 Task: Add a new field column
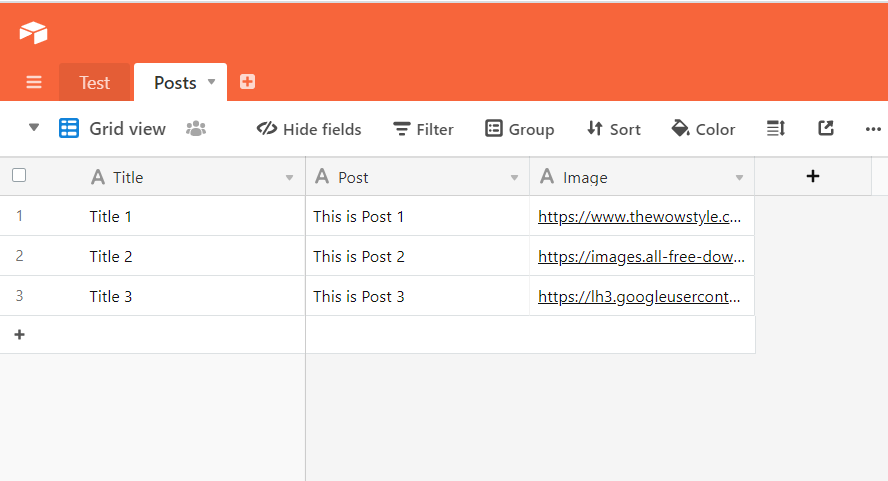click(x=812, y=176)
